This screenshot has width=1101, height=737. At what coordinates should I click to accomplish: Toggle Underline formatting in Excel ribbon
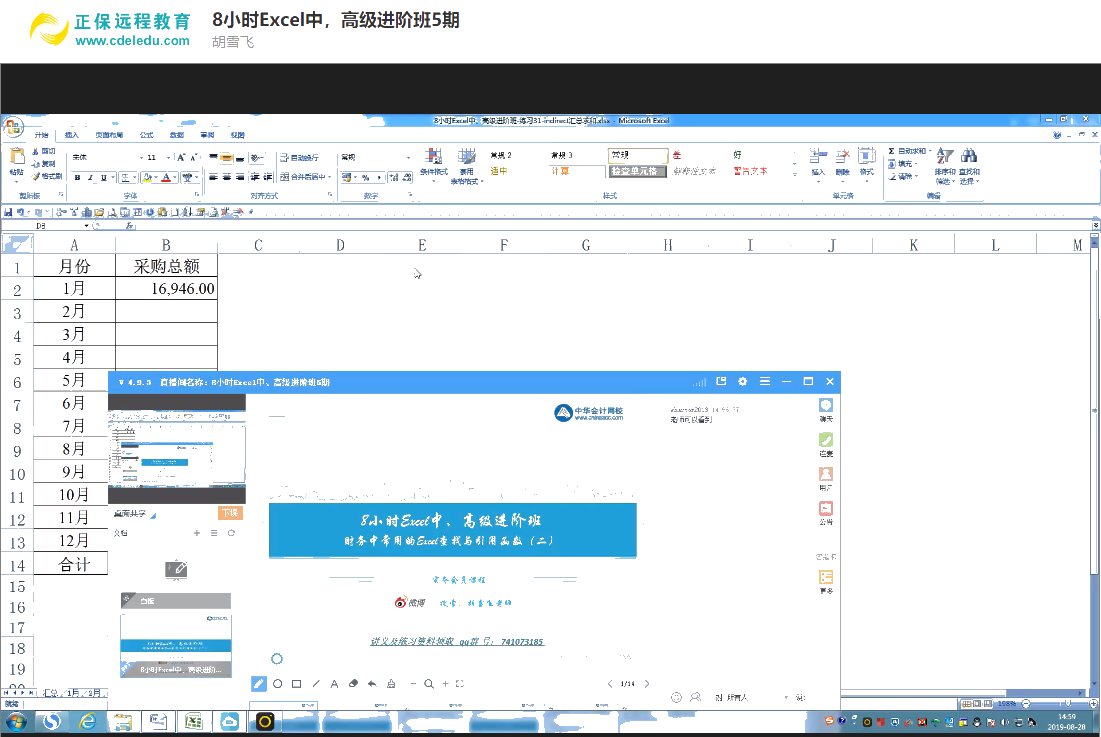pyautogui.click(x=104, y=178)
